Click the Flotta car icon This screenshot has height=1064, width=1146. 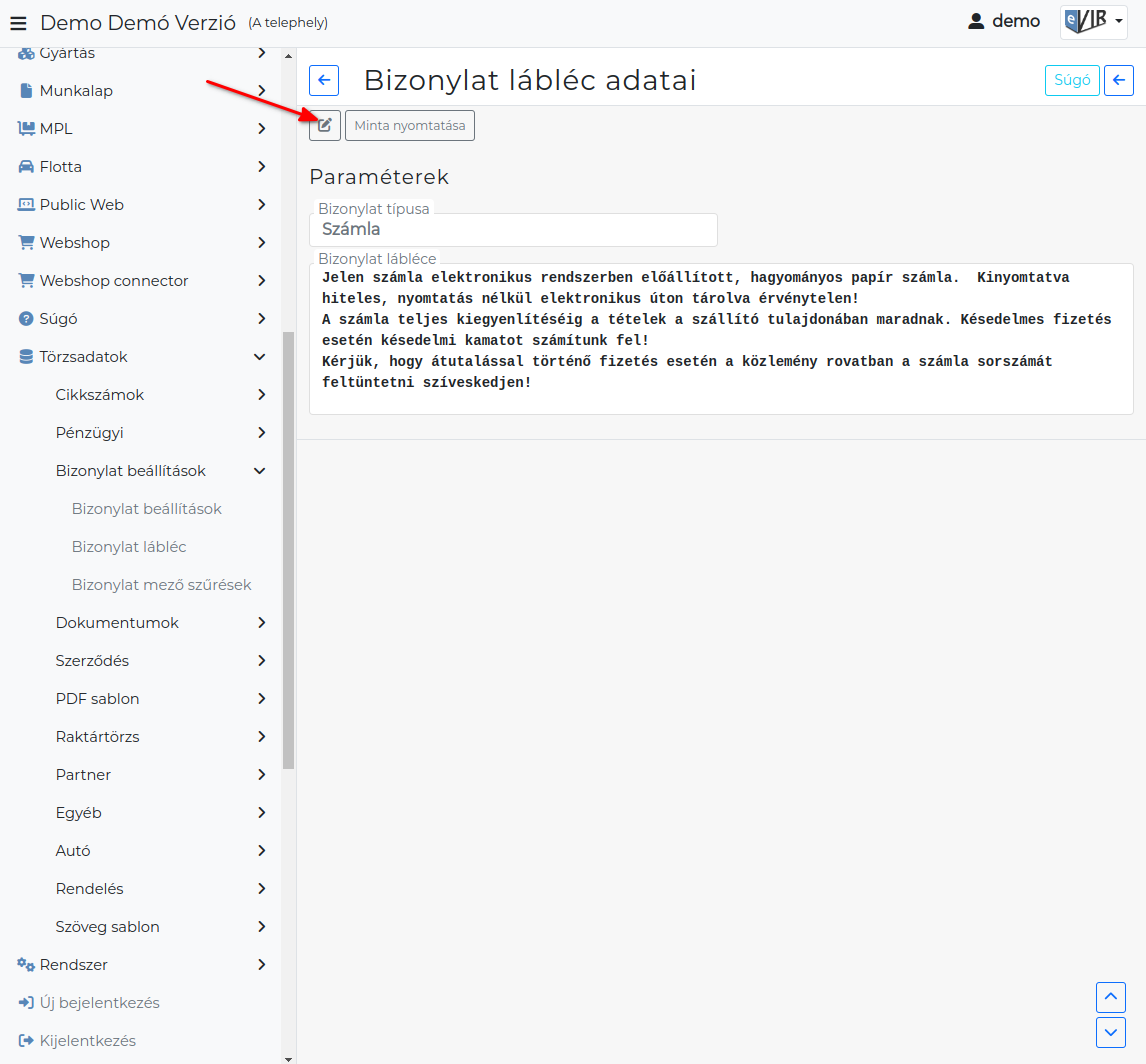click(26, 167)
